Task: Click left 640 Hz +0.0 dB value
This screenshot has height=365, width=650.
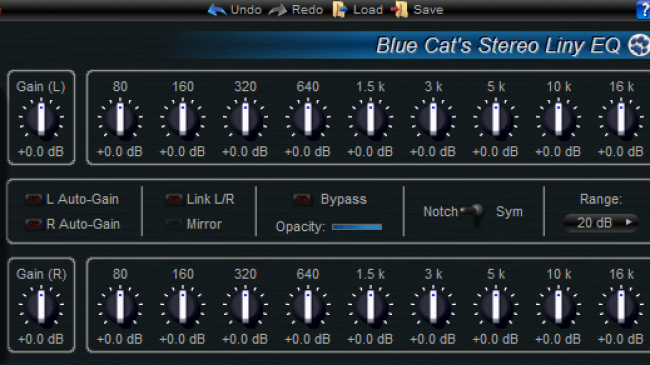Action: (308, 152)
